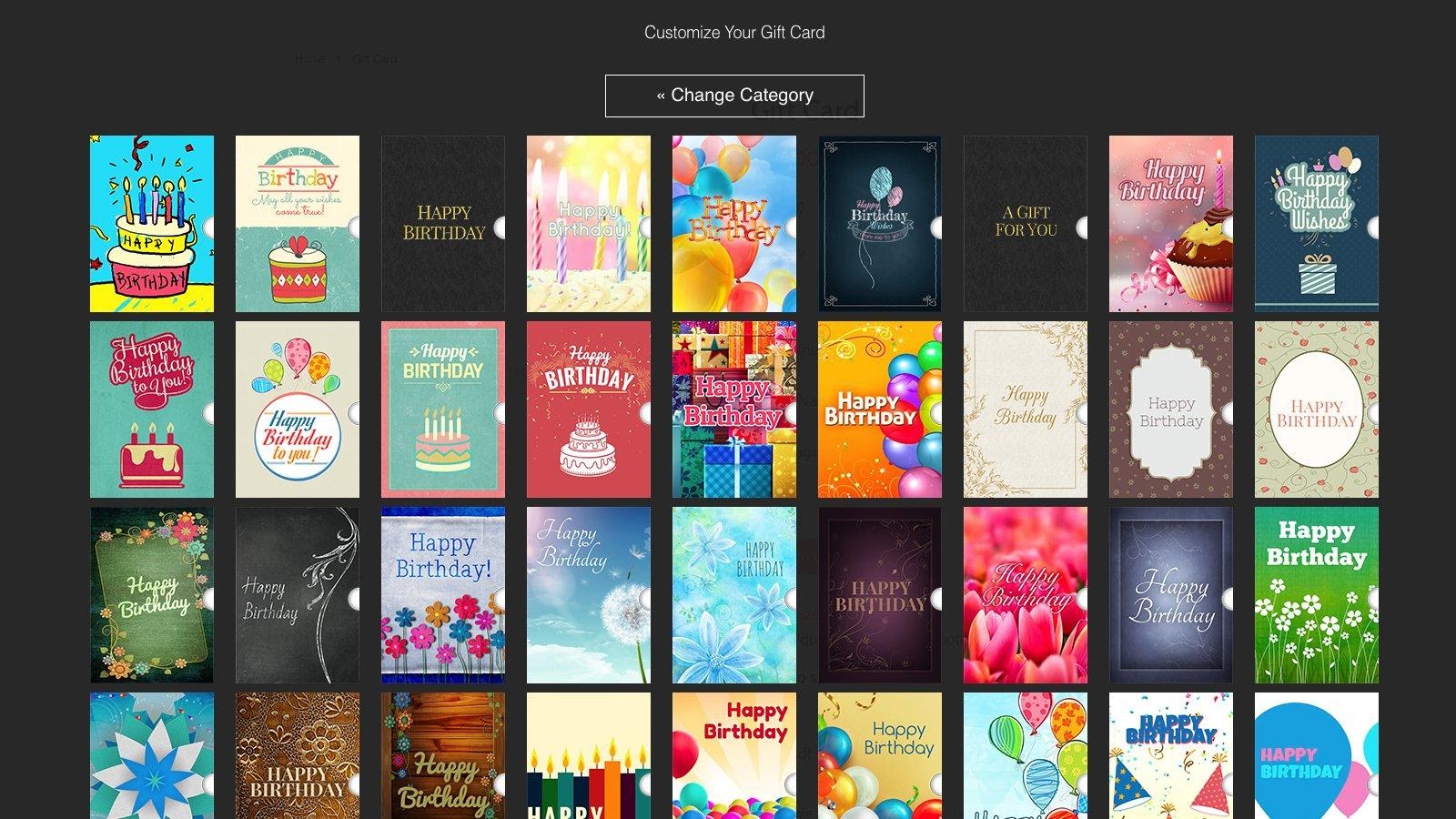The height and width of the screenshot is (819, 1456).
Task: Pick the wrapped presents Happy Birthday card
Action: pyautogui.click(x=733, y=409)
